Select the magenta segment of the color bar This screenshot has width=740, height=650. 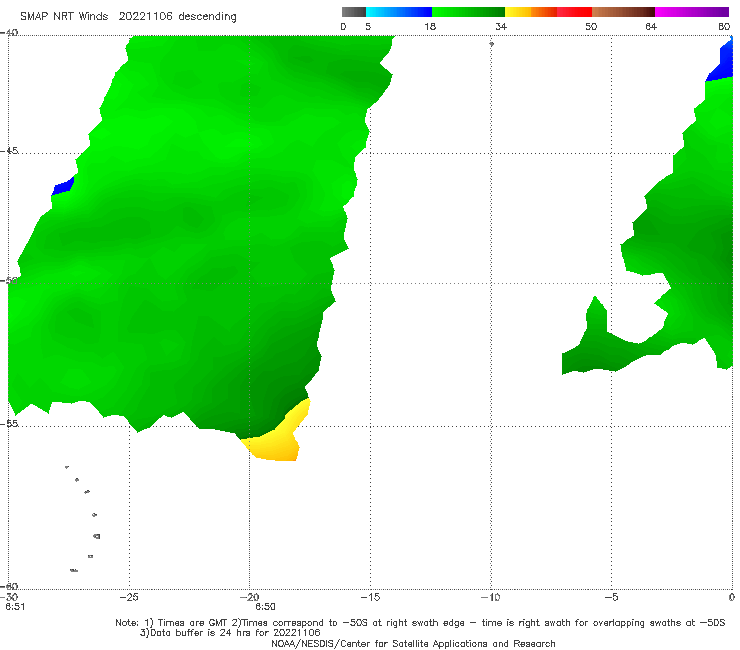(x=692, y=12)
